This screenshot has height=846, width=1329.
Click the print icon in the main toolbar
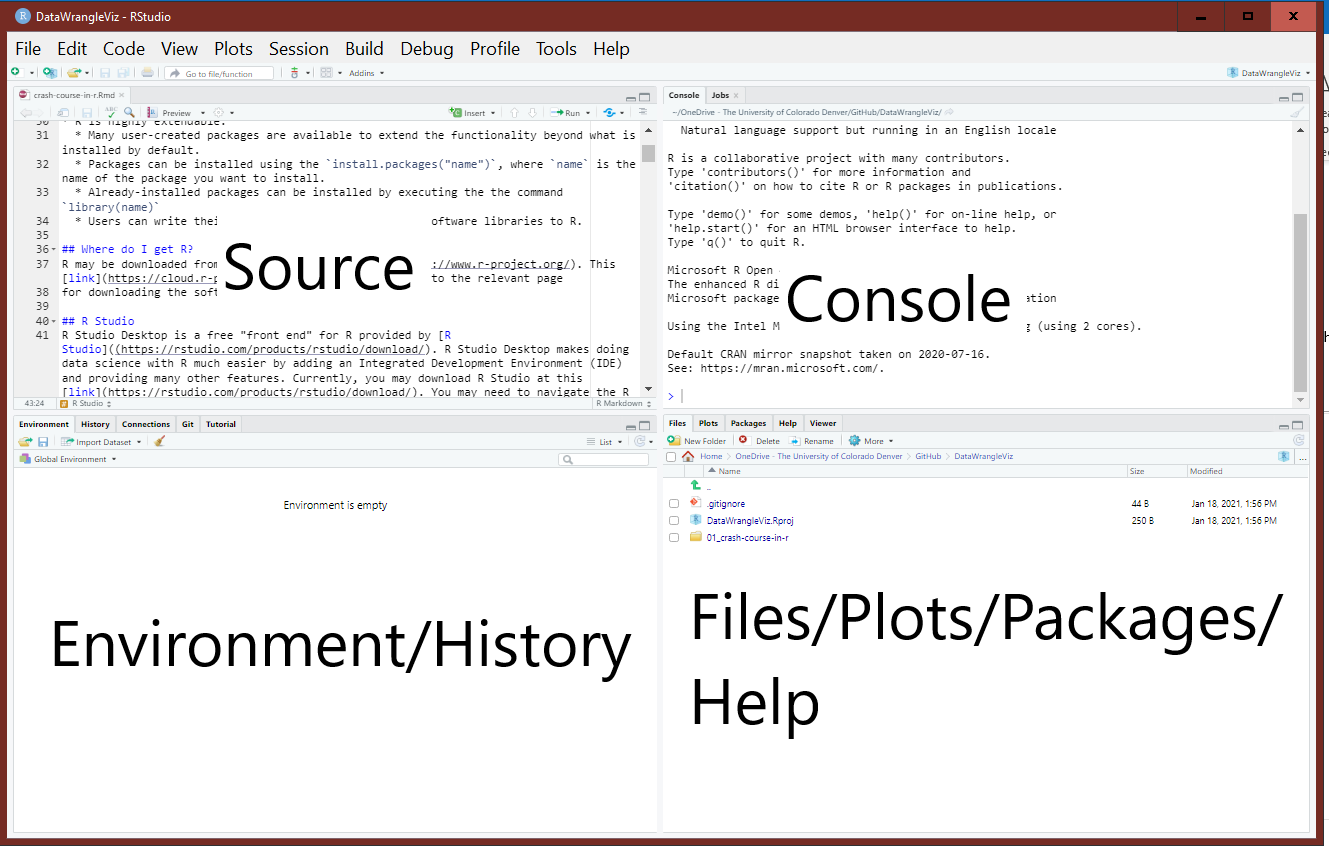(x=147, y=72)
